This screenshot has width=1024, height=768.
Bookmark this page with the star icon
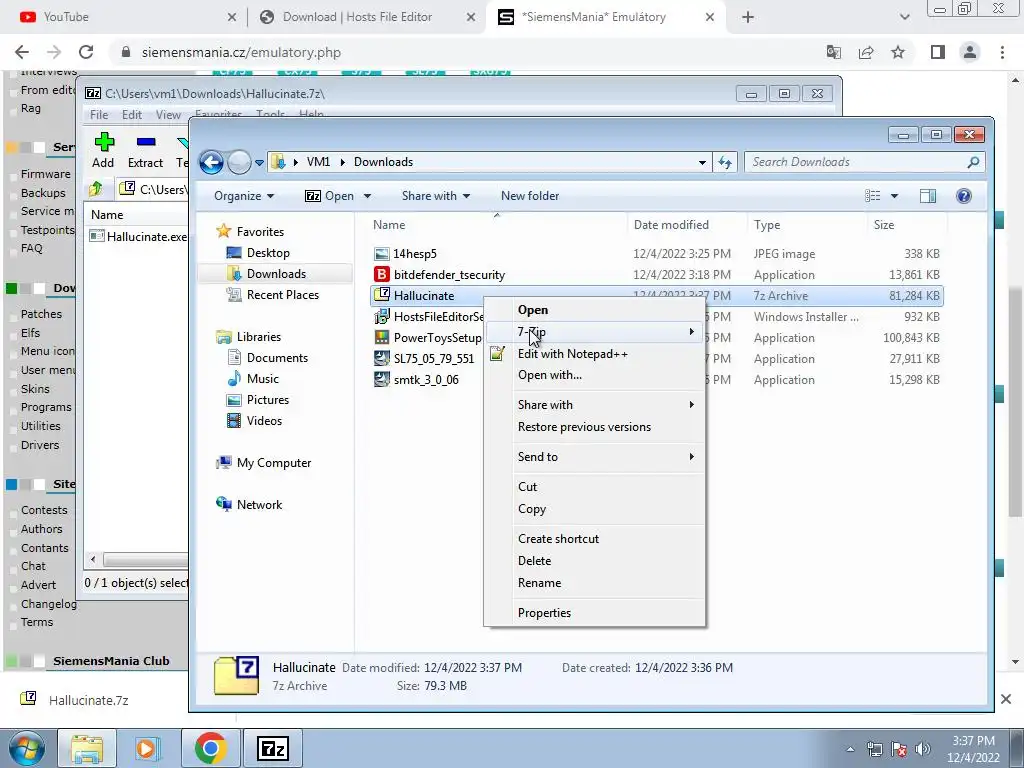tap(898, 52)
